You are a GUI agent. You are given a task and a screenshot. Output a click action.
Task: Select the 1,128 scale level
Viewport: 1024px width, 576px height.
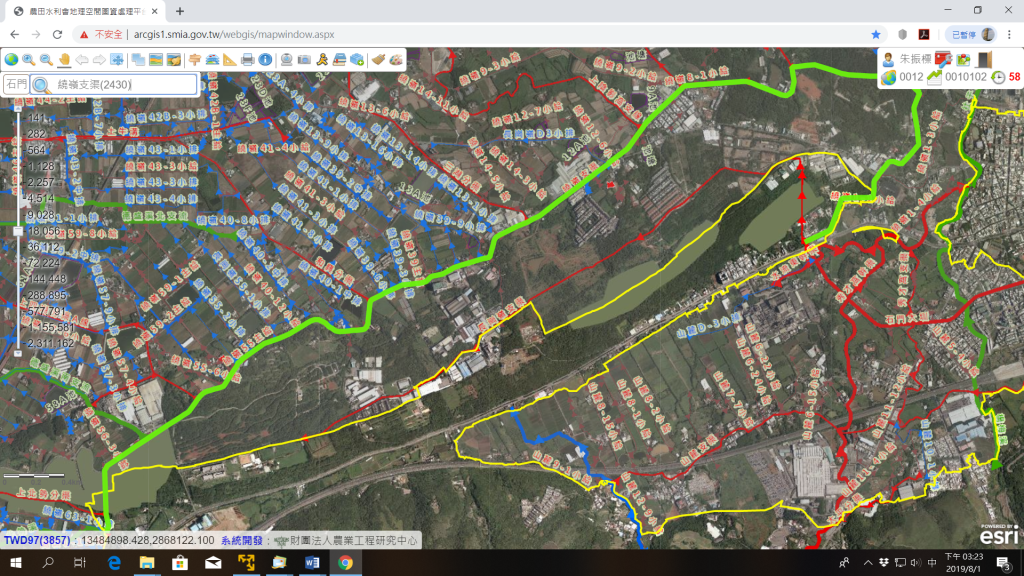pyautogui.click(x=40, y=167)
